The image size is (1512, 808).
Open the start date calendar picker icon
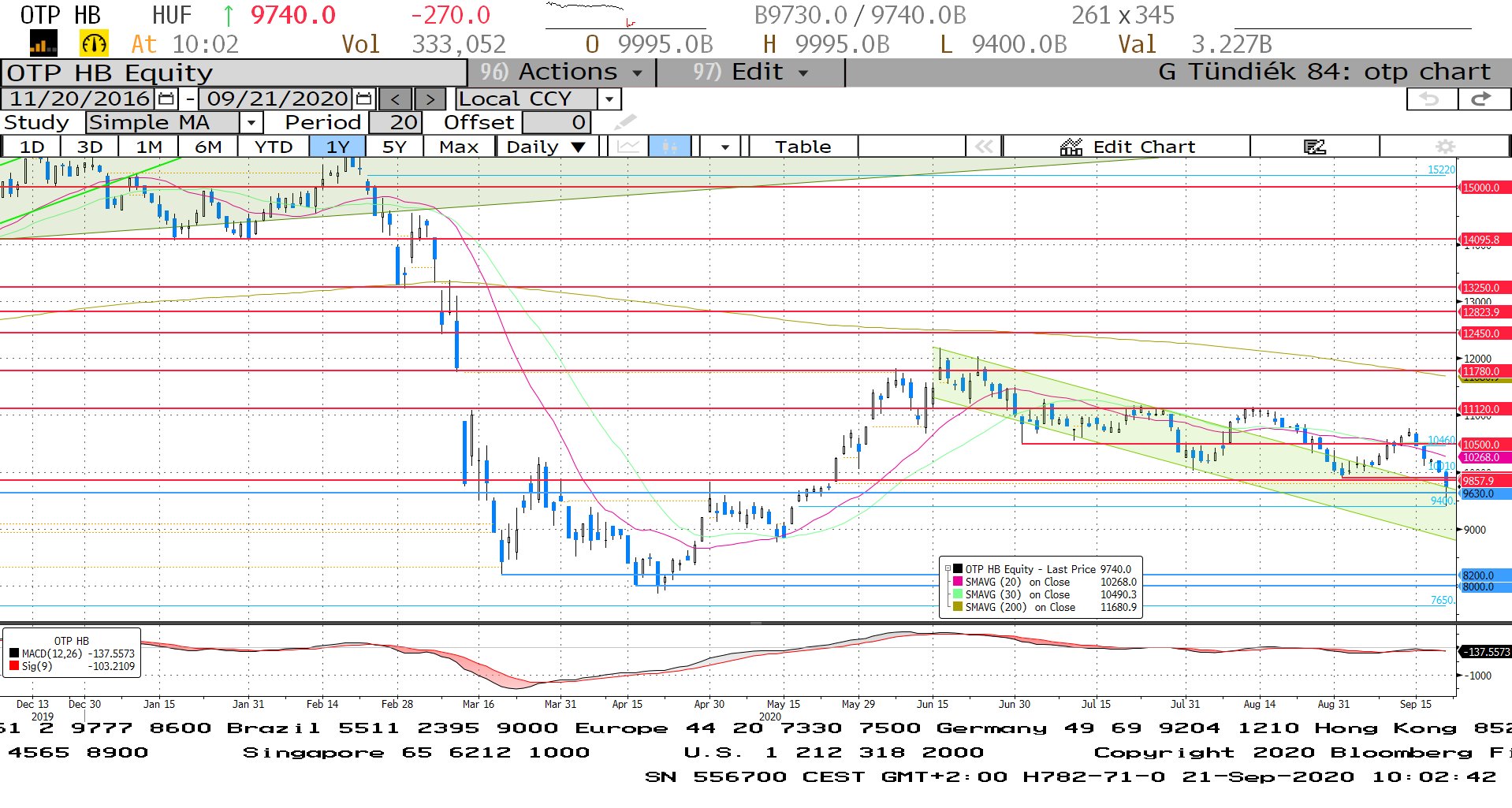click(x=166, y=99)
